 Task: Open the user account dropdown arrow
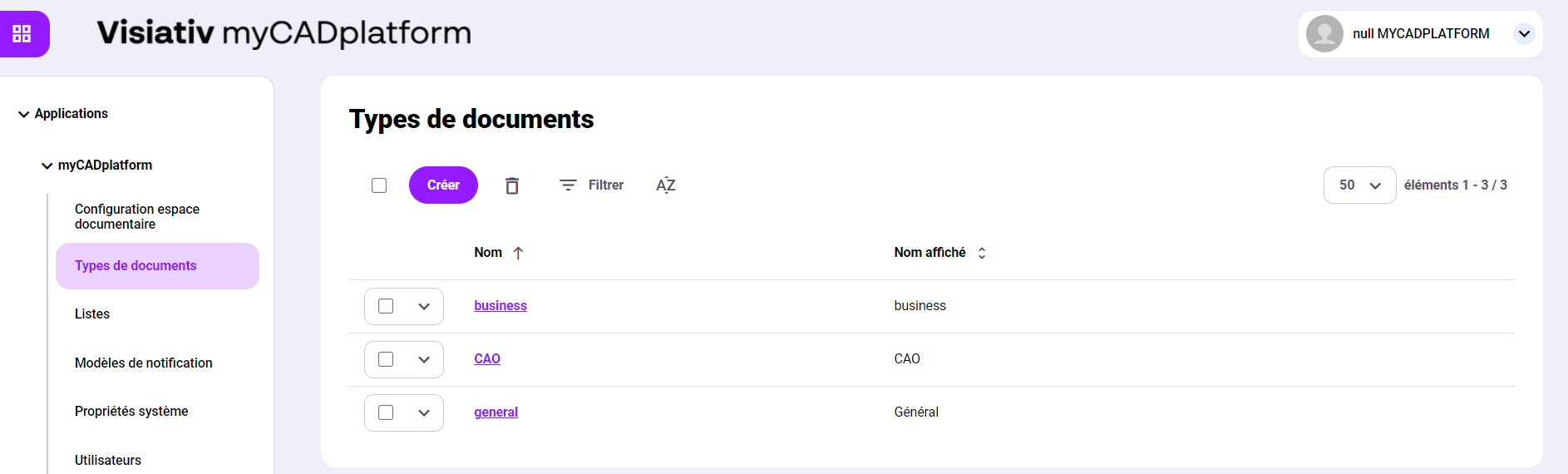[x=1524, y=34]
